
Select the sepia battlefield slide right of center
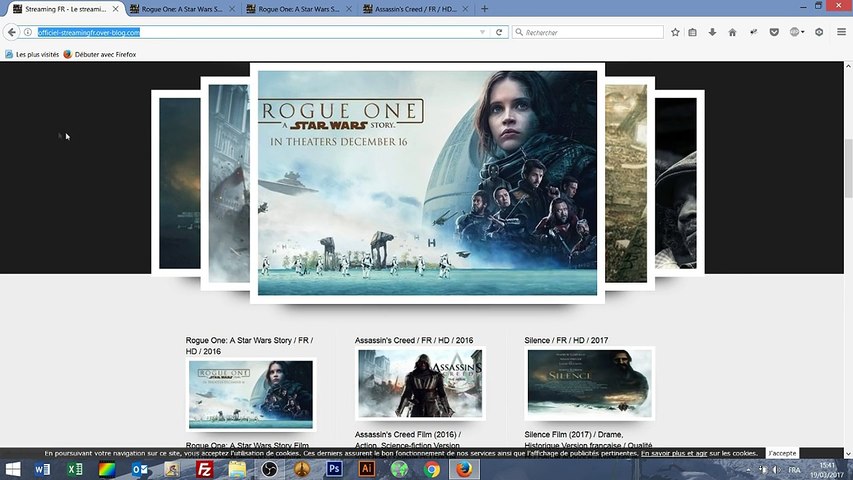pyautogui.click(x=629, y=183)
